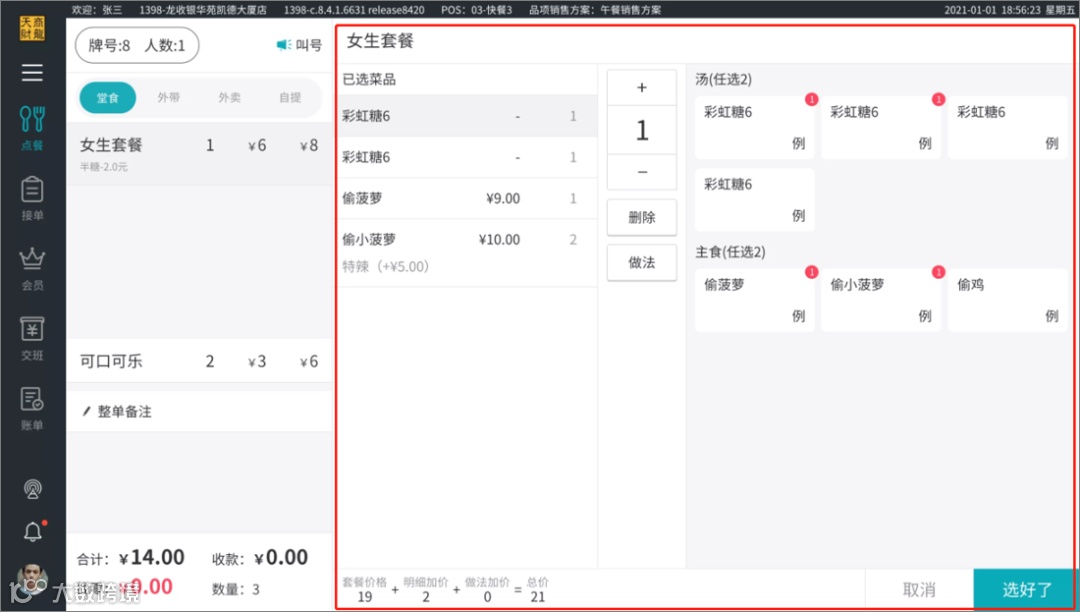
Task: Click the 已选菜品 list header
Action: pos(369,79)
